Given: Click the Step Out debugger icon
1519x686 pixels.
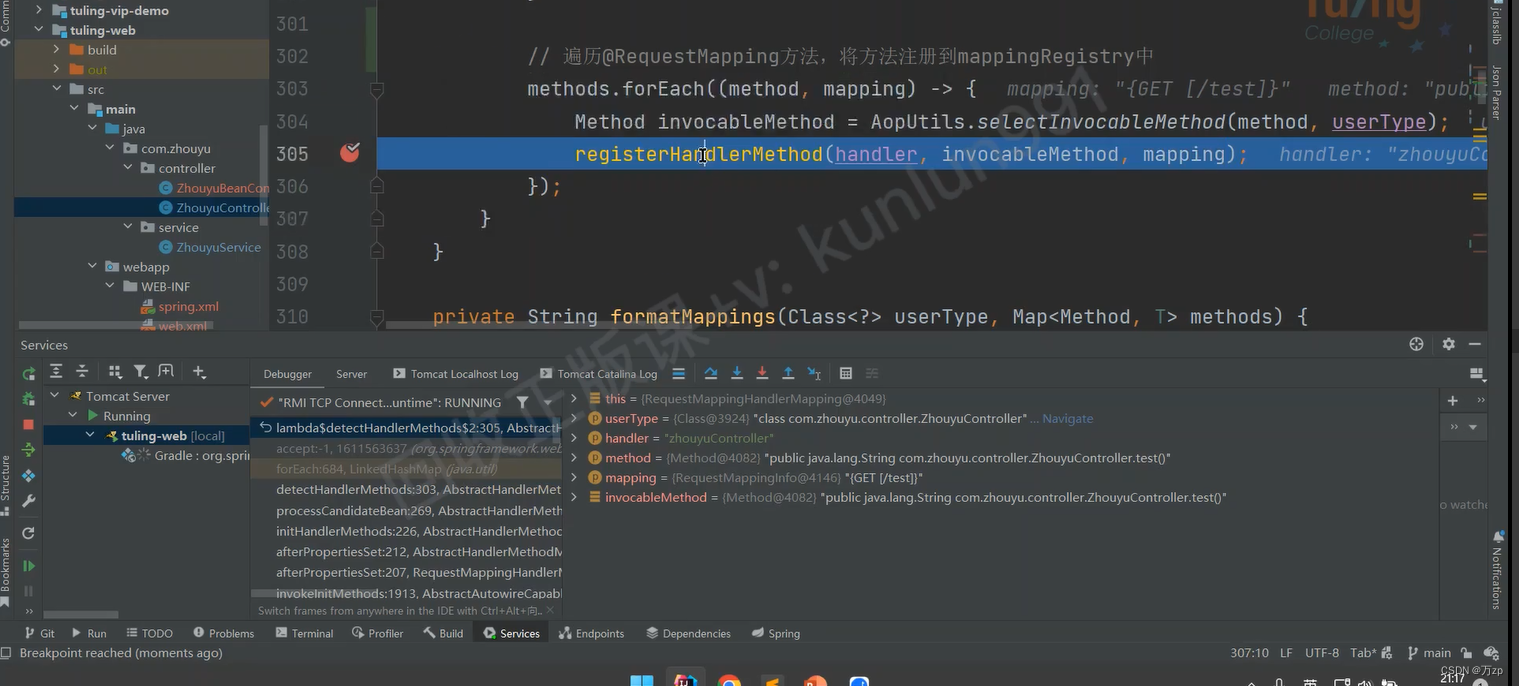Looking at the screenshot, I should [788, 373].
